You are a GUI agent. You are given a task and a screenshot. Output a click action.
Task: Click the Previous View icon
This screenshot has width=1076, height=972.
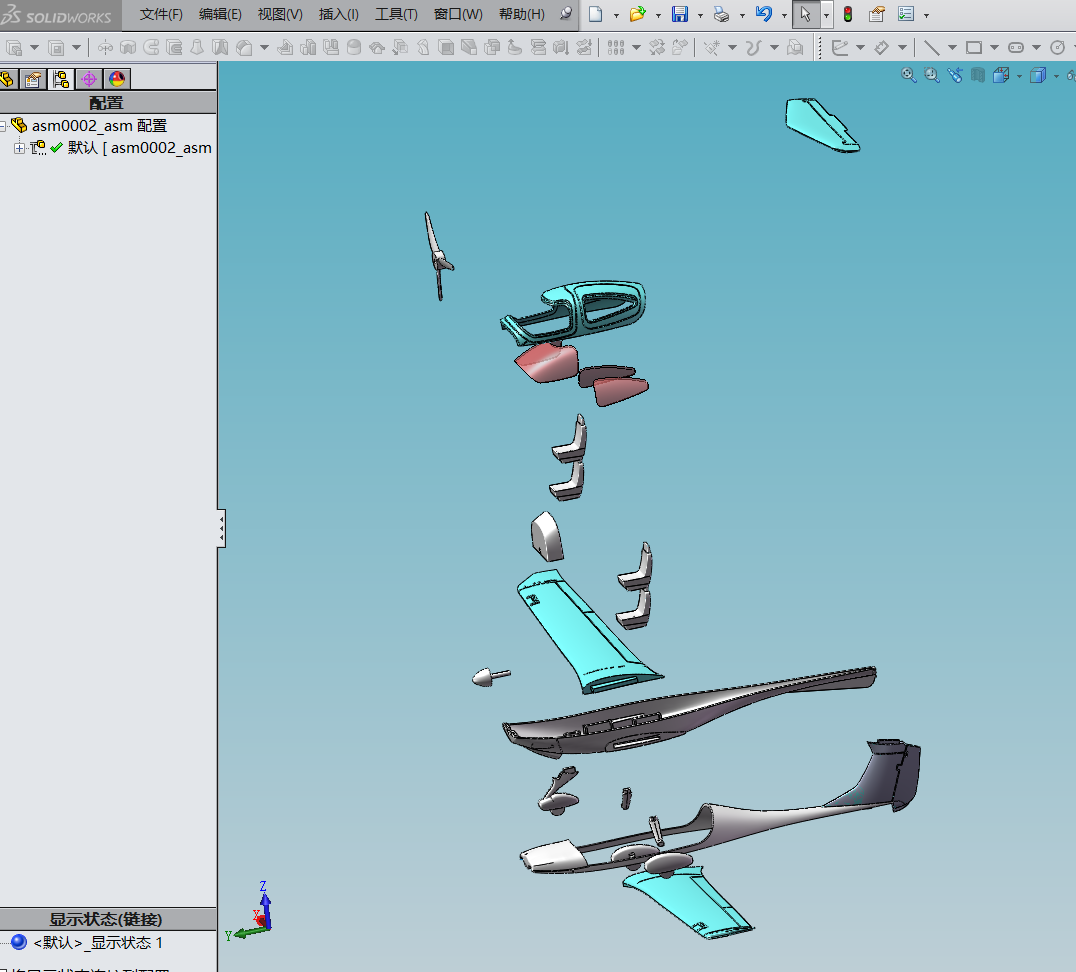pos(955,75)
